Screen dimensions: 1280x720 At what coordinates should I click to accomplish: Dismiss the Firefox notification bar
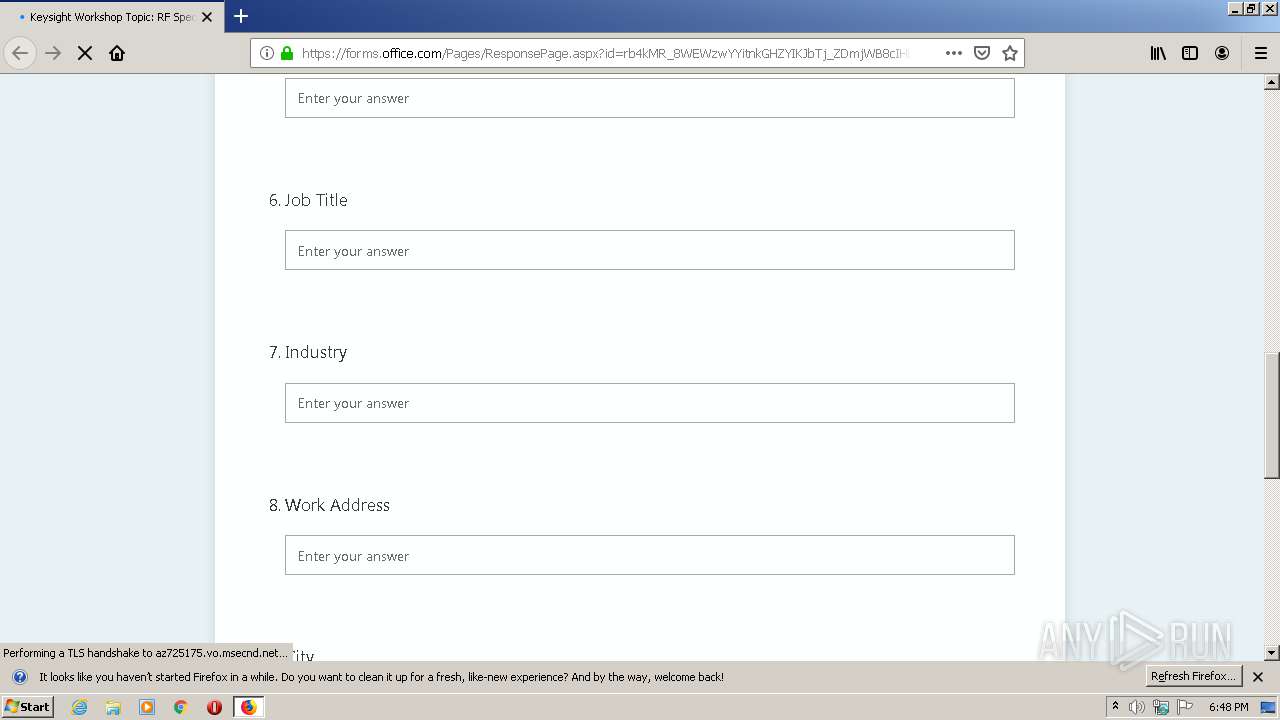click(x=1258, y=677)
